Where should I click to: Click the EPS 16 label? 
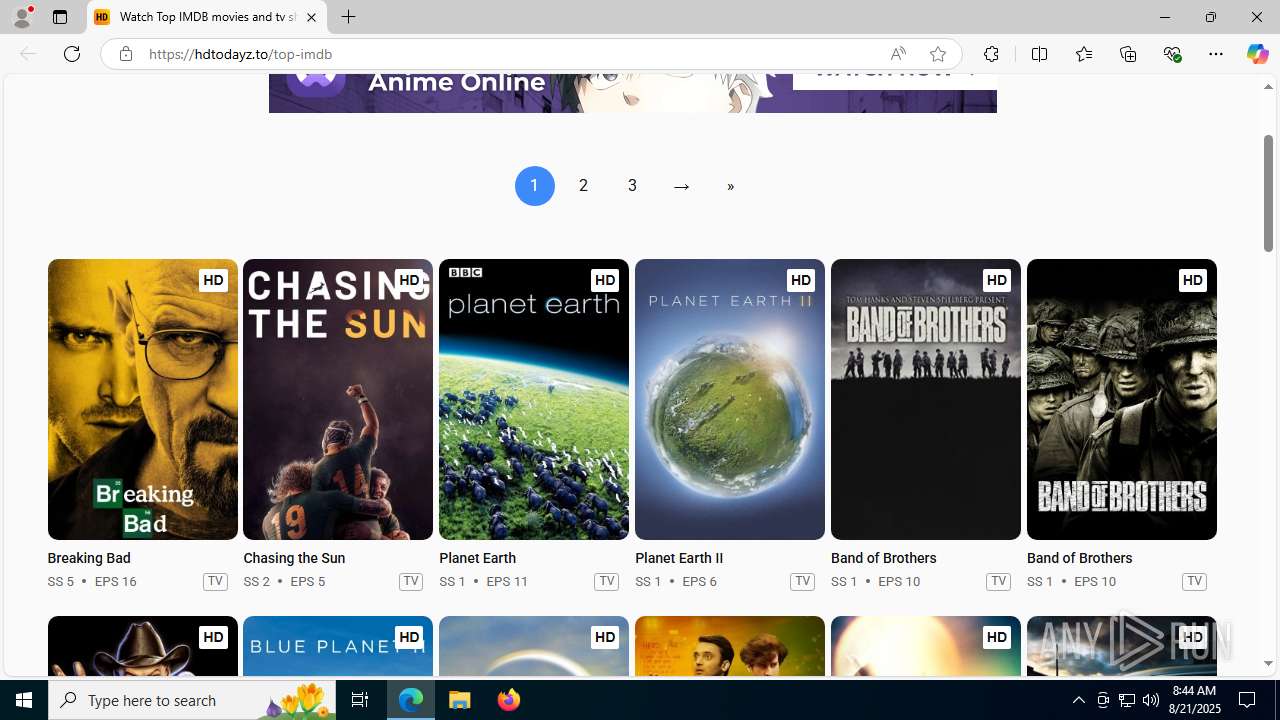(115, 581)
